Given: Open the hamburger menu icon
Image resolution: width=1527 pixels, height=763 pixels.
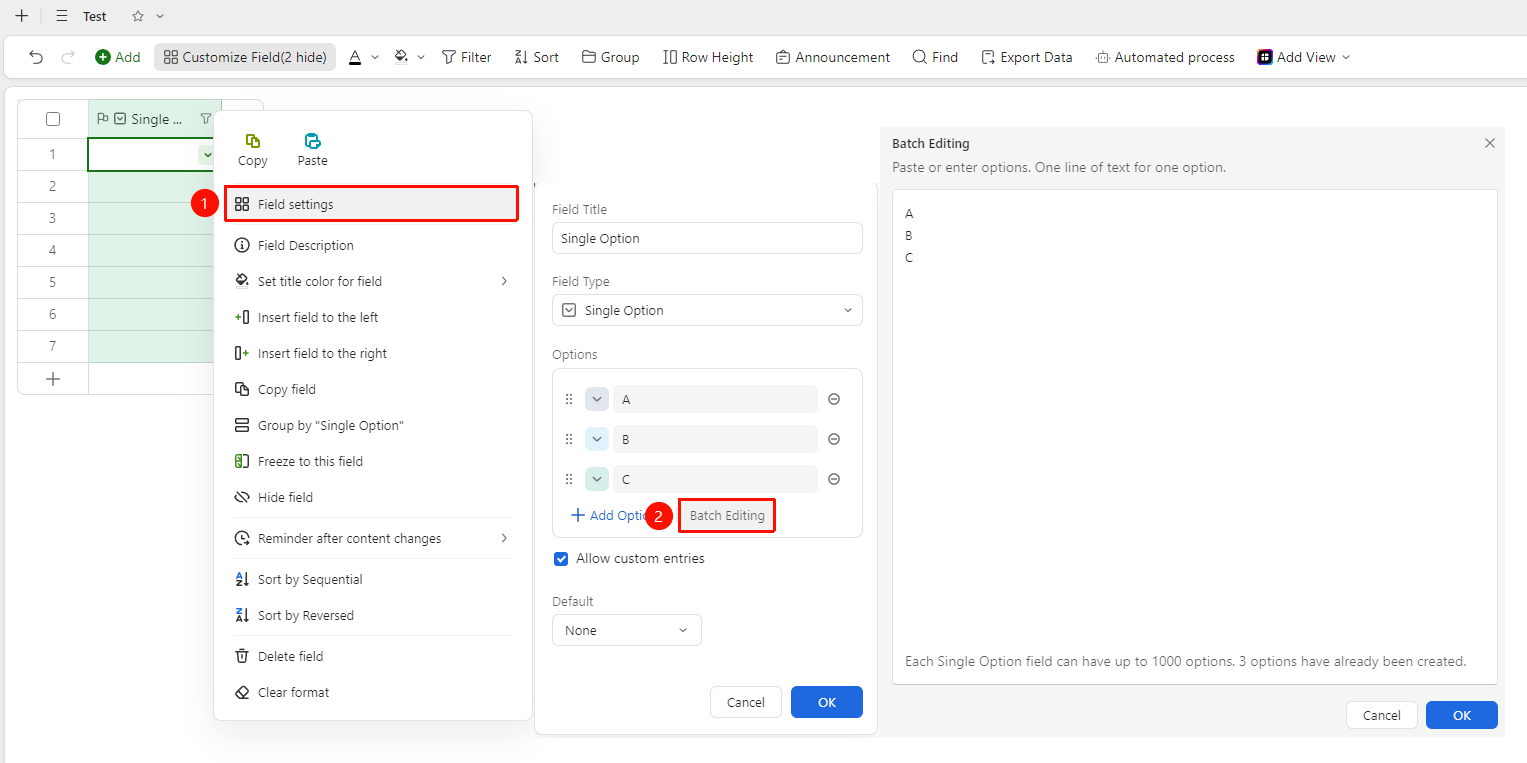Looking at the screenshot, I should [x=62, y=16].
